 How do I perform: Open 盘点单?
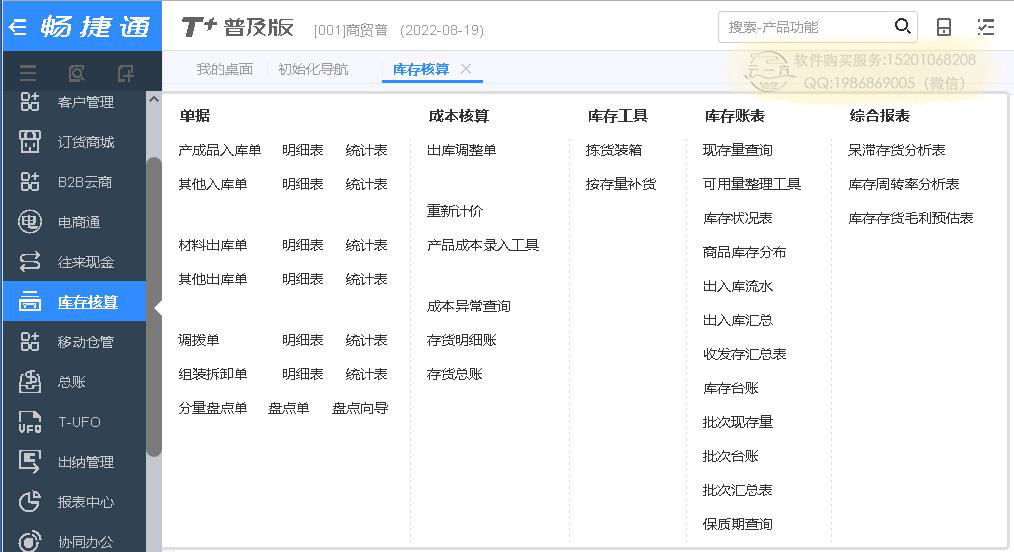point(288,408)
